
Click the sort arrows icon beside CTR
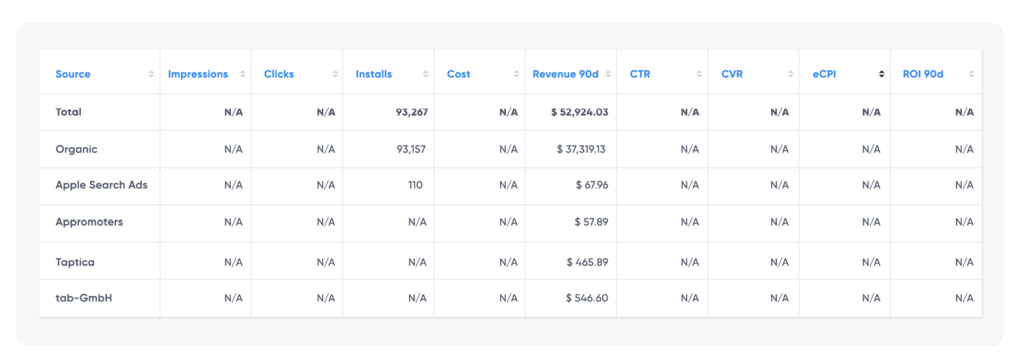click(x=699, y=74)
